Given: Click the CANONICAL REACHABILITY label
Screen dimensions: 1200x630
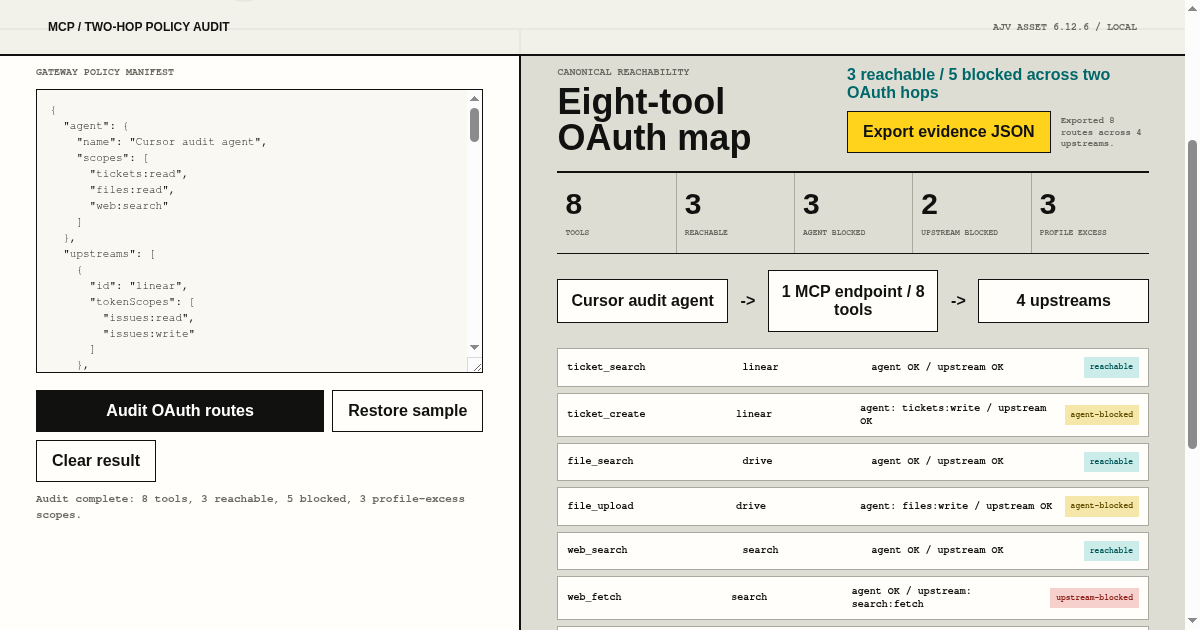Looking at the screenshot, I should [623, 72].
